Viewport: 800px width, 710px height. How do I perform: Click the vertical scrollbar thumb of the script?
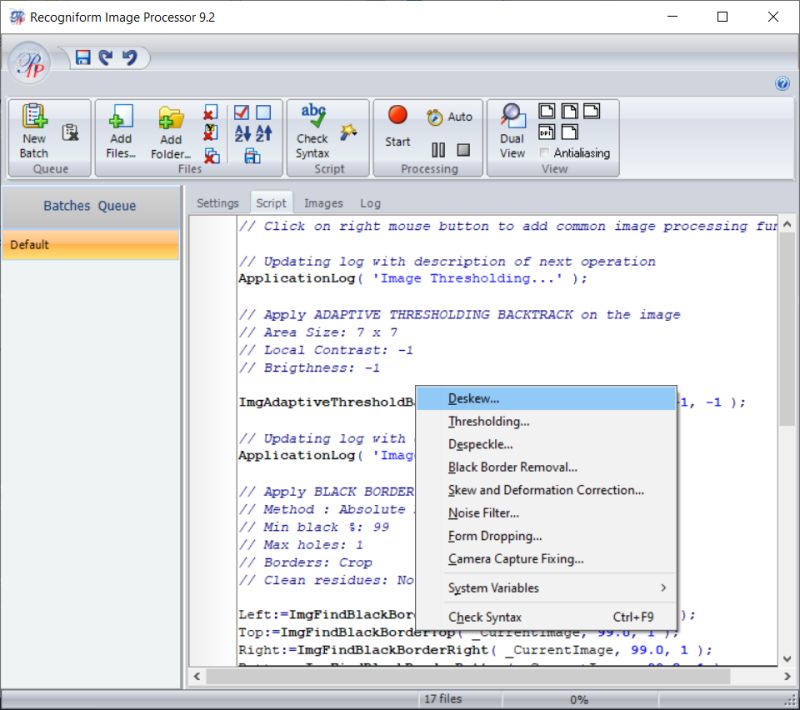point(787,329)
